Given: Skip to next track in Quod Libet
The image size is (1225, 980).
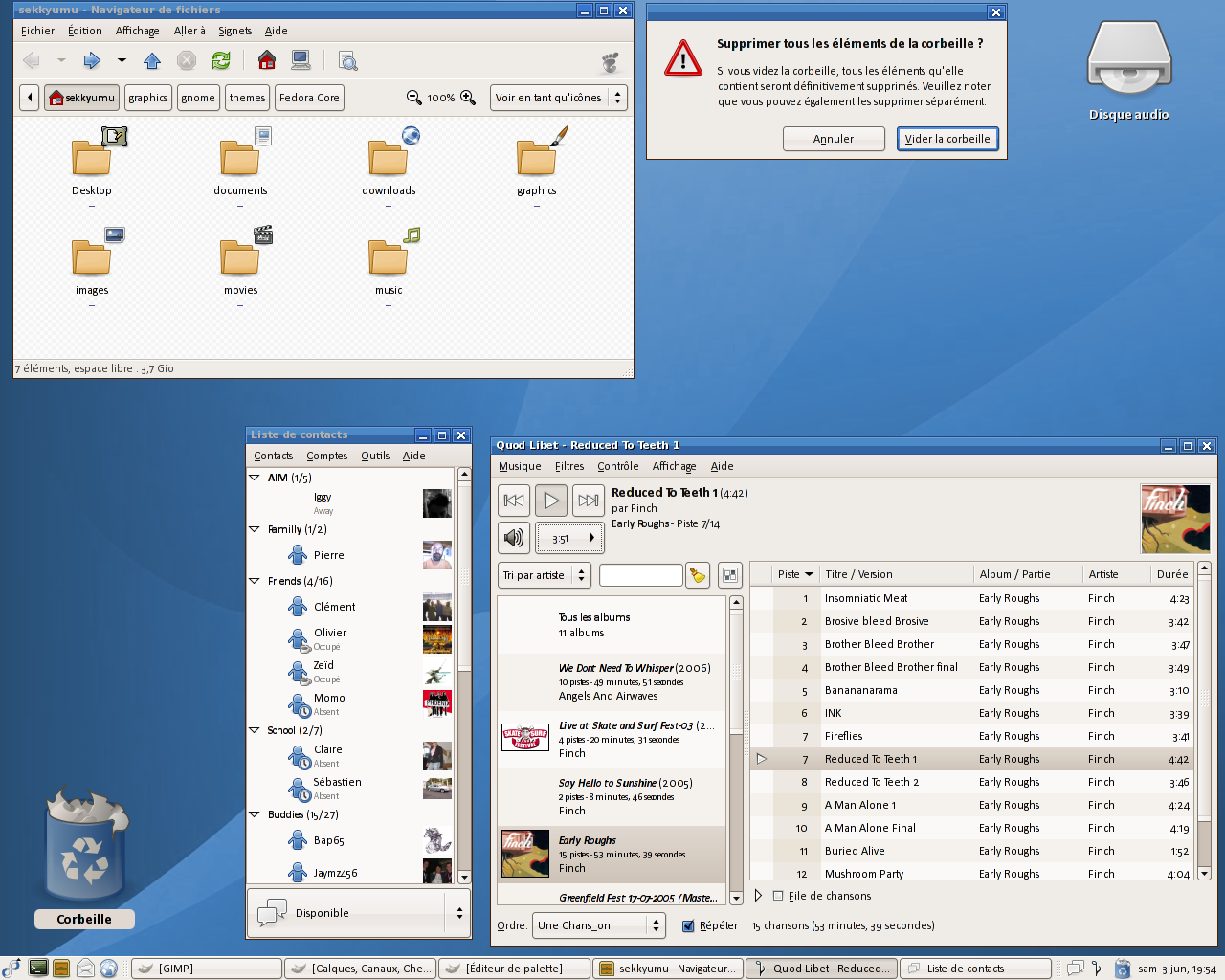Looking at the screenshot, I should [589, 501].
